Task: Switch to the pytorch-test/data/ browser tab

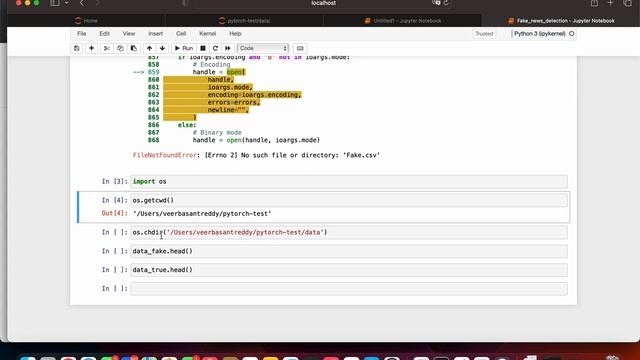Action: (x=244, y=20)
